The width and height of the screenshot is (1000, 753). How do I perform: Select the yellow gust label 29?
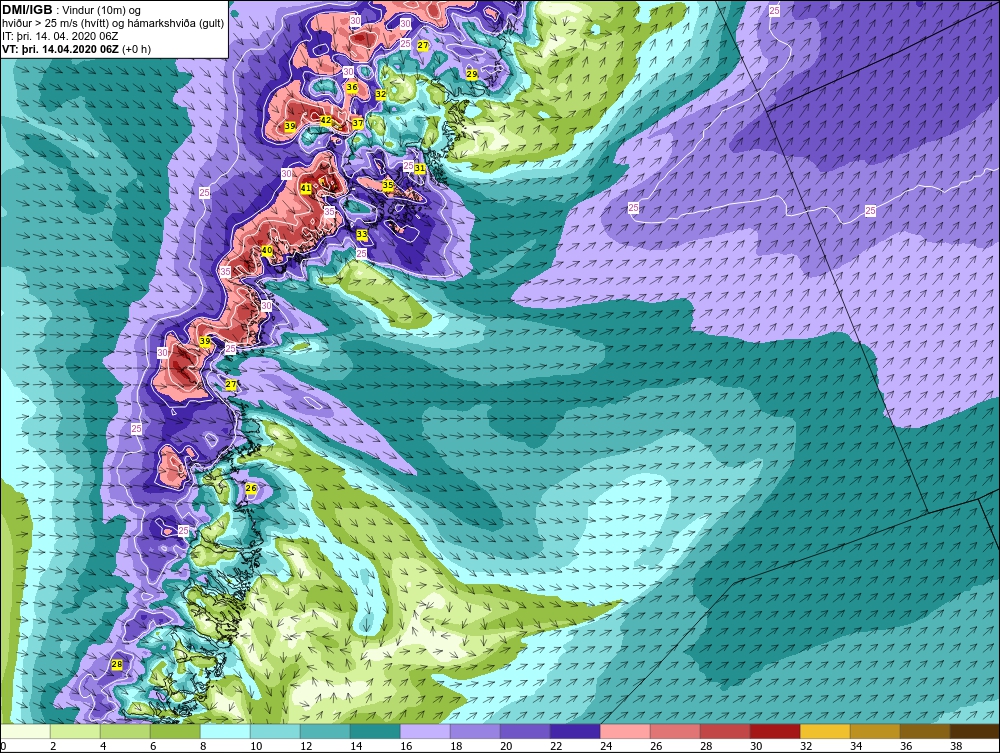click(x=471, y=74)
